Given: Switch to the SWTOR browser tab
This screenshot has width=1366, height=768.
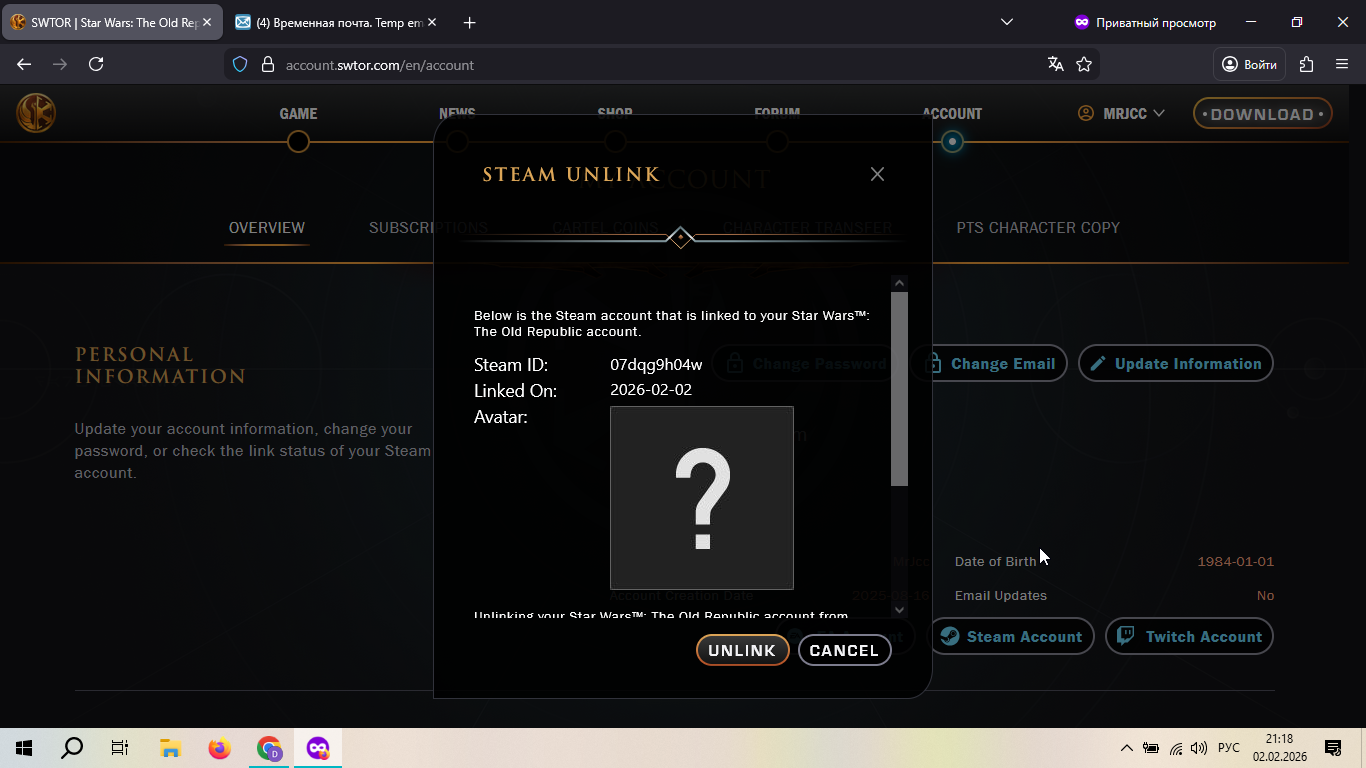Looking at the screenshot, I should (112, 22).
